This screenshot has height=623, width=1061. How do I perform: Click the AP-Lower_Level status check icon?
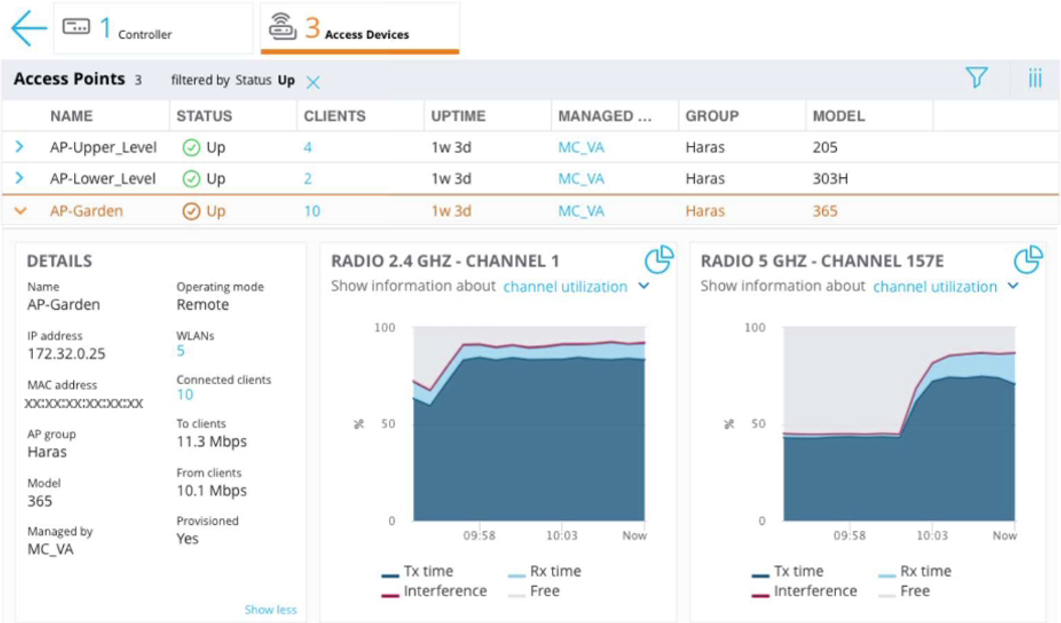(191, 179)
